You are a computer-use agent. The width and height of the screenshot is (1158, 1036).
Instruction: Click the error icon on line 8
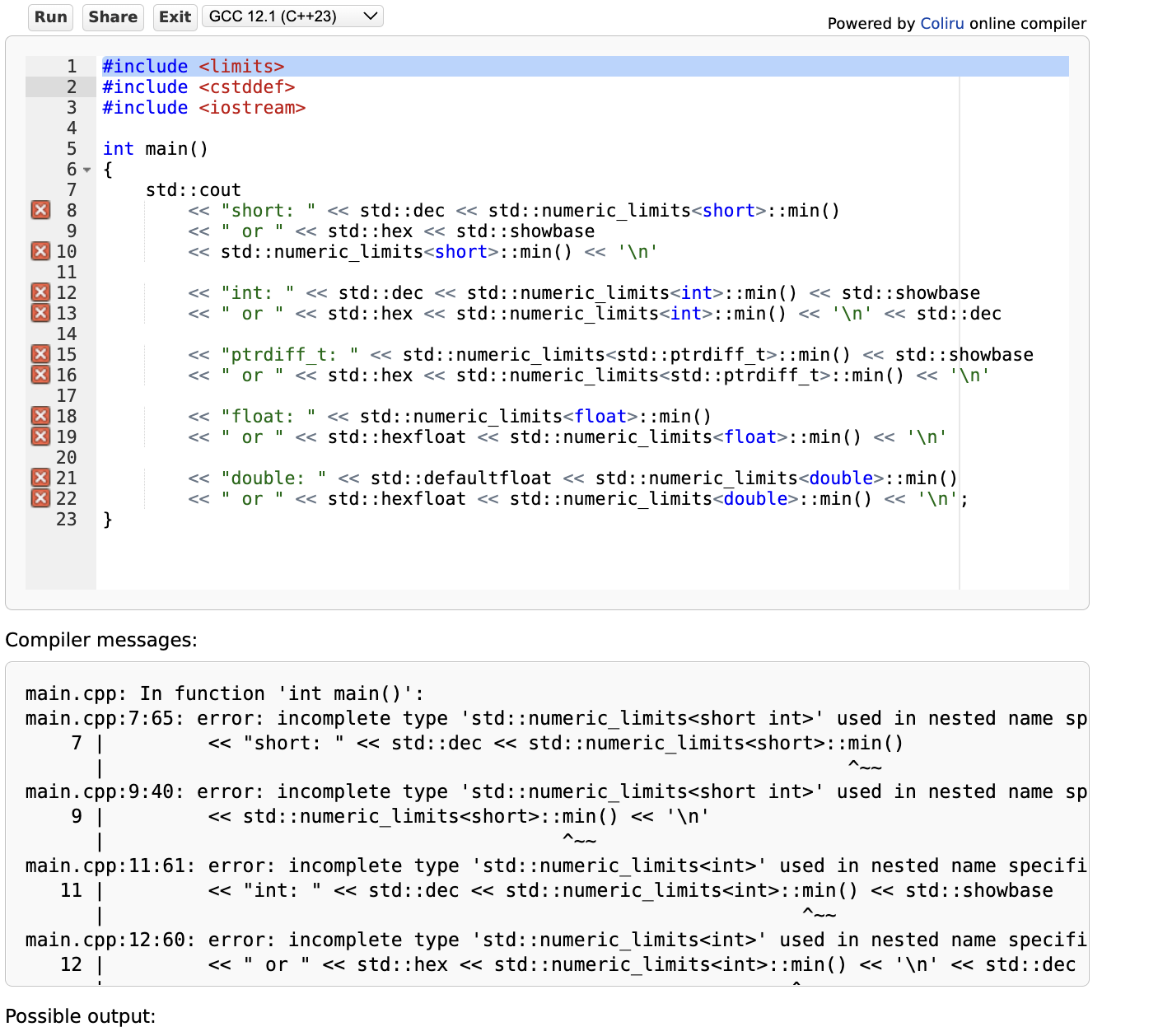click(40, 210)
